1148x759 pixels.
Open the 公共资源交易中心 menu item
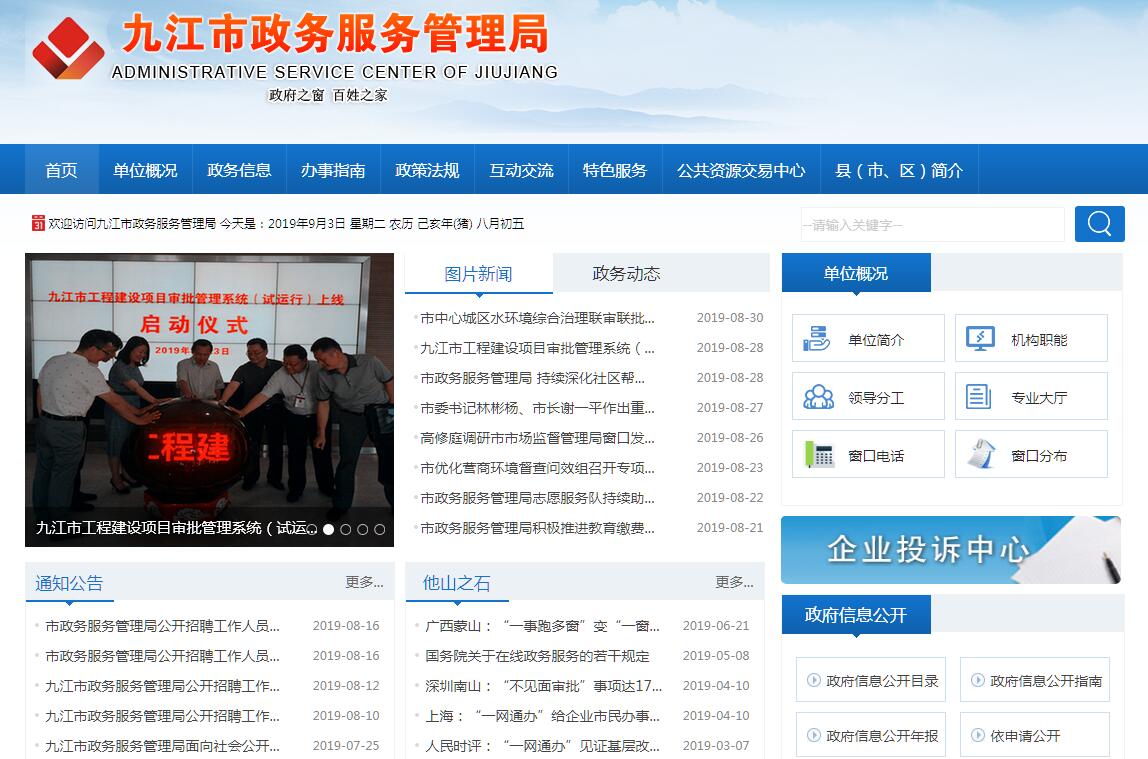[x=740, y=170]
